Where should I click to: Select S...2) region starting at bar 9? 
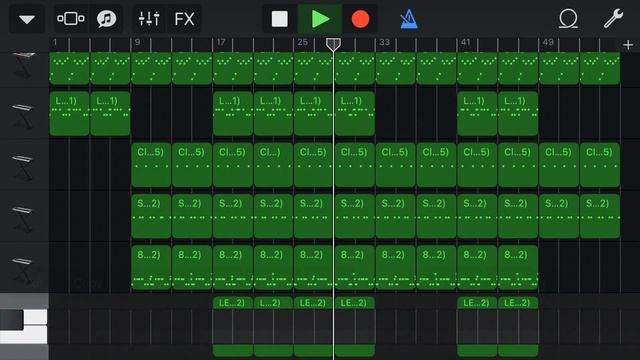151,216
